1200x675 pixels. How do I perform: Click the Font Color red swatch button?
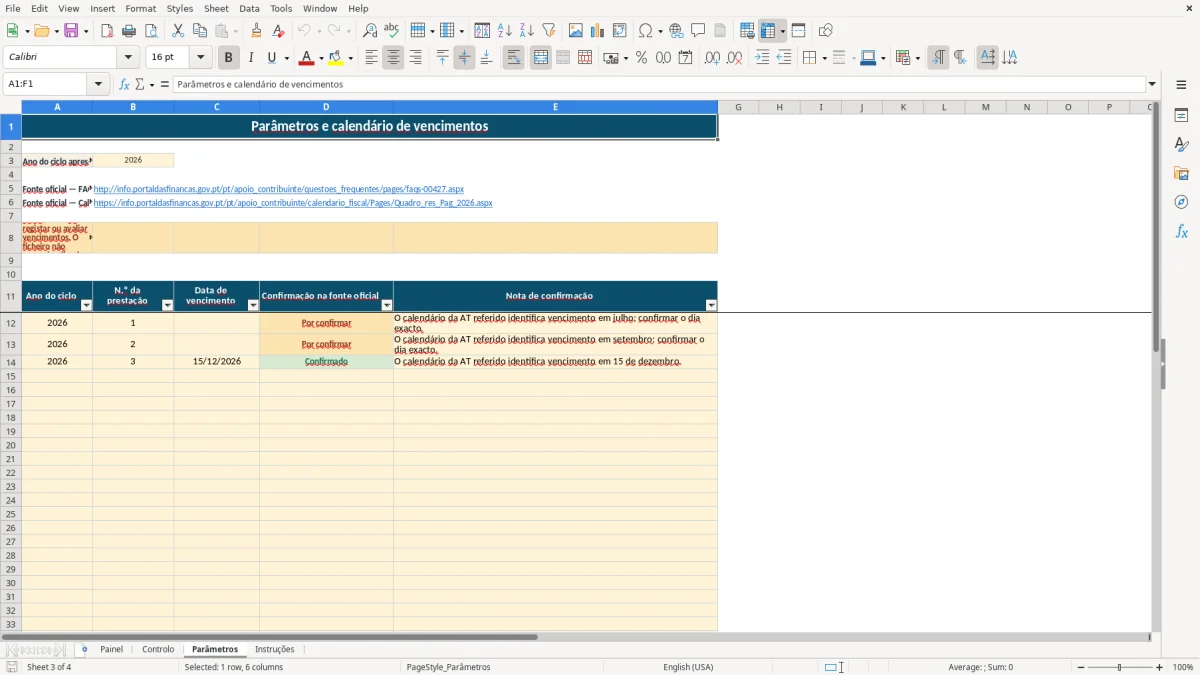click(307, 58)
